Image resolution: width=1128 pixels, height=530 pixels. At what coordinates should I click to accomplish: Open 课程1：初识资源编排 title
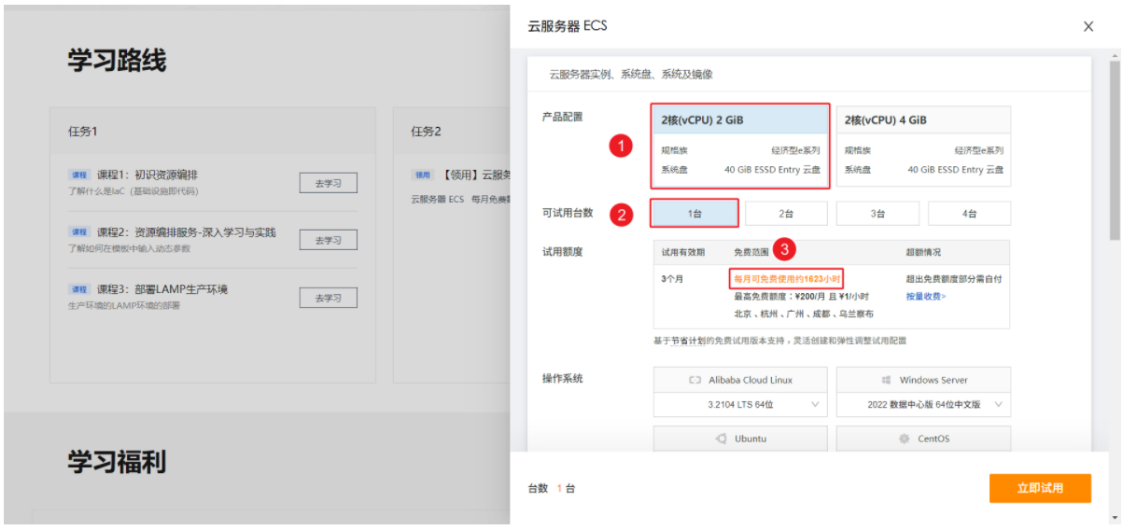coord(147,175)
